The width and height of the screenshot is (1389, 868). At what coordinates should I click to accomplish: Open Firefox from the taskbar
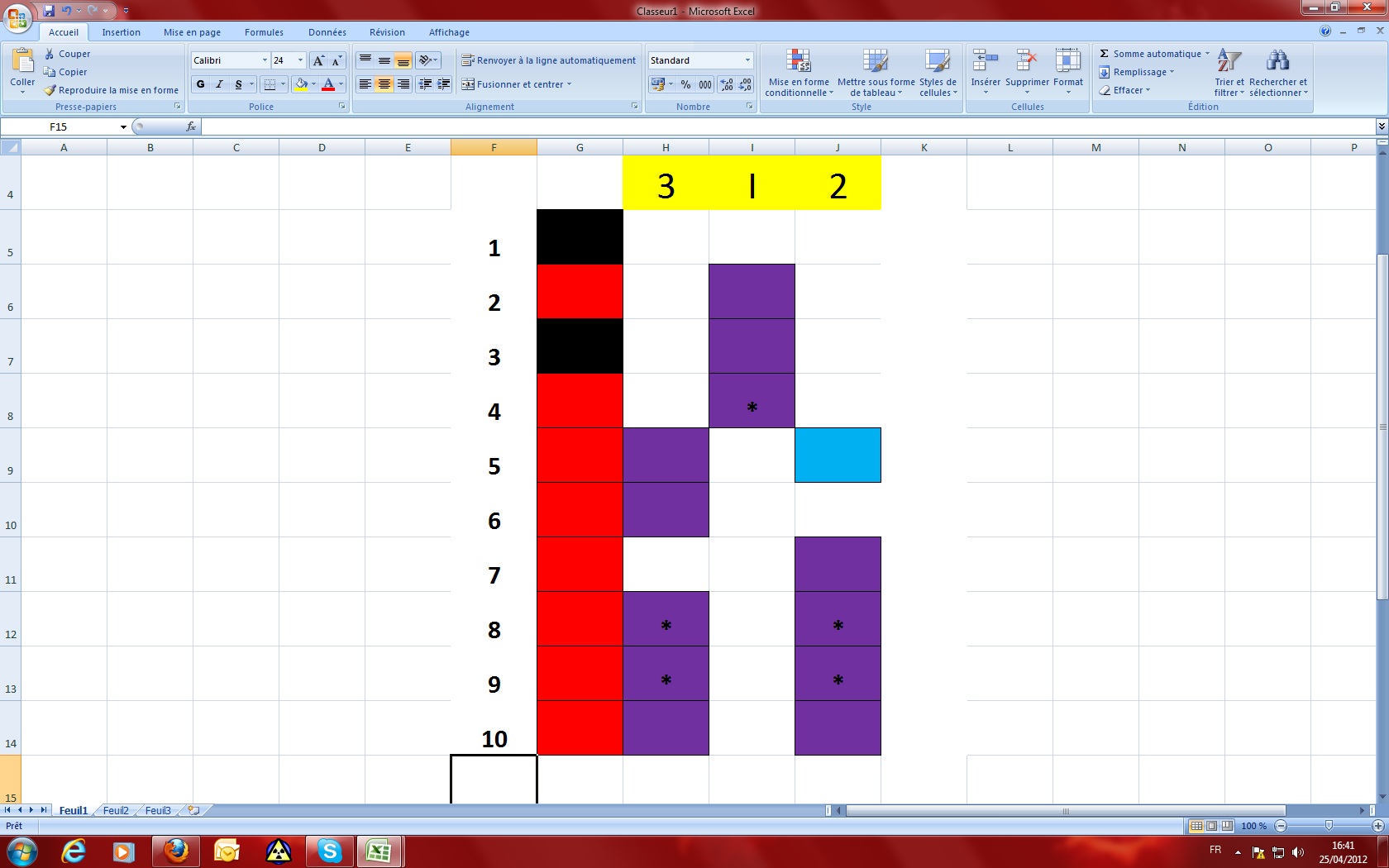click(x=175, y=851)
